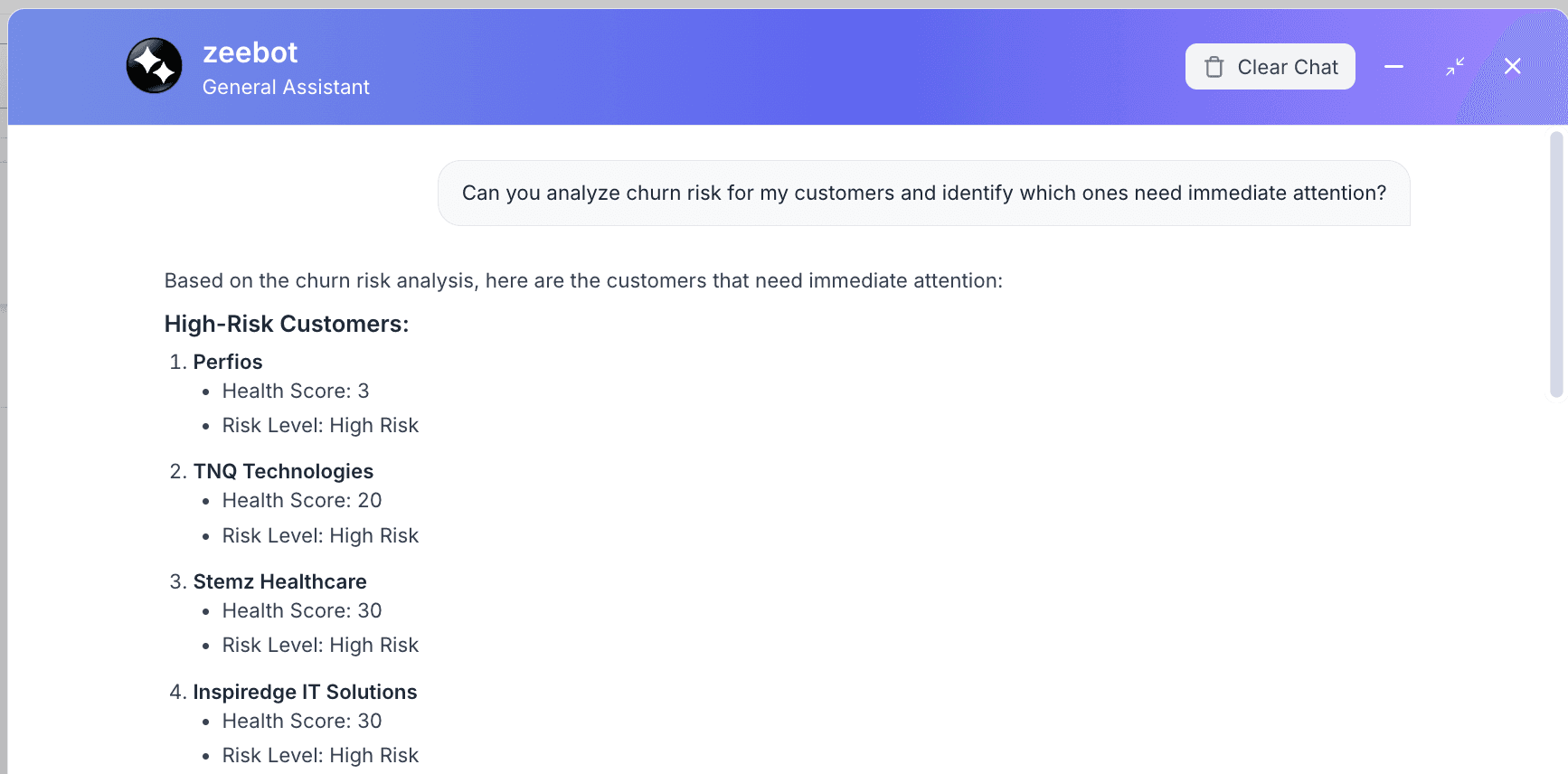
Task: Click the zeebot sparkle avatar icon
Action: pos(154,66)
